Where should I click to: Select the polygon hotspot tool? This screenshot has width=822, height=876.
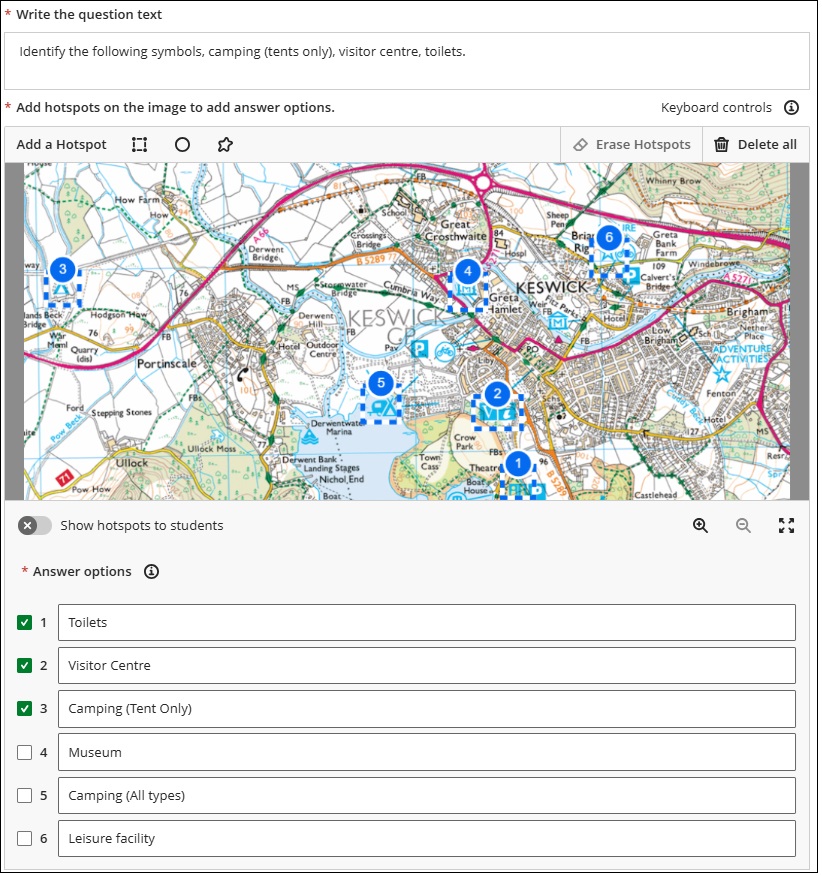click(225, 145)
